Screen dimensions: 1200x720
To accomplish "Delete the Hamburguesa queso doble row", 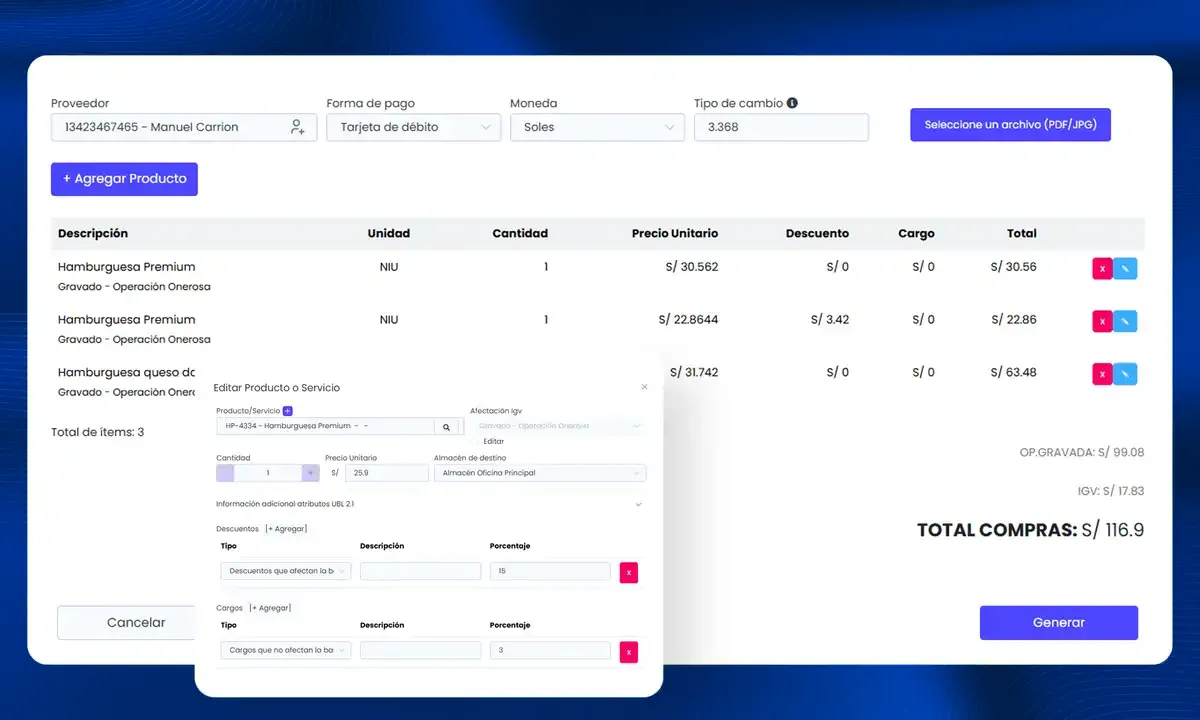I will (1102, 374).
